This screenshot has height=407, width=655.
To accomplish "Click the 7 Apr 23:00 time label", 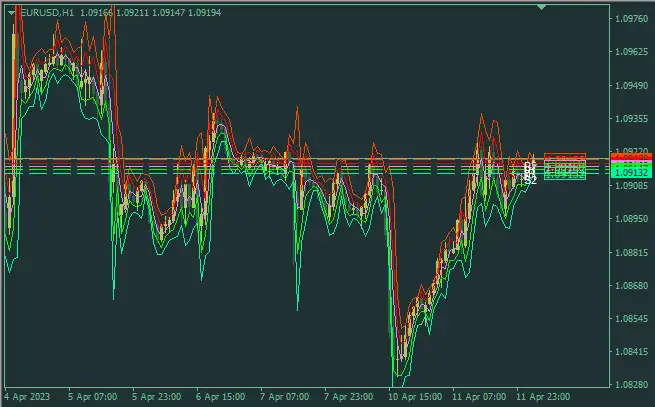I will click(348, 397).
